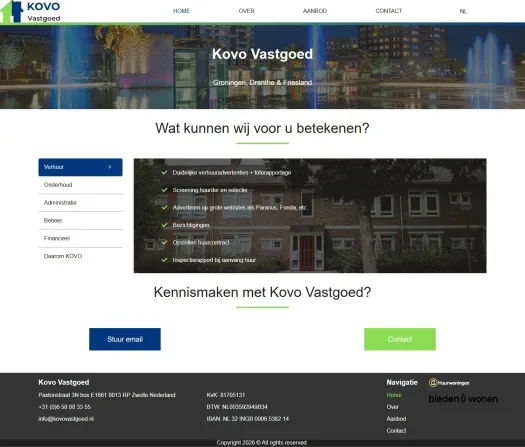Click checkmark beside 'Bezichtigingen'
This screenshot has height=447, width=525.
(x=164, y=225)
